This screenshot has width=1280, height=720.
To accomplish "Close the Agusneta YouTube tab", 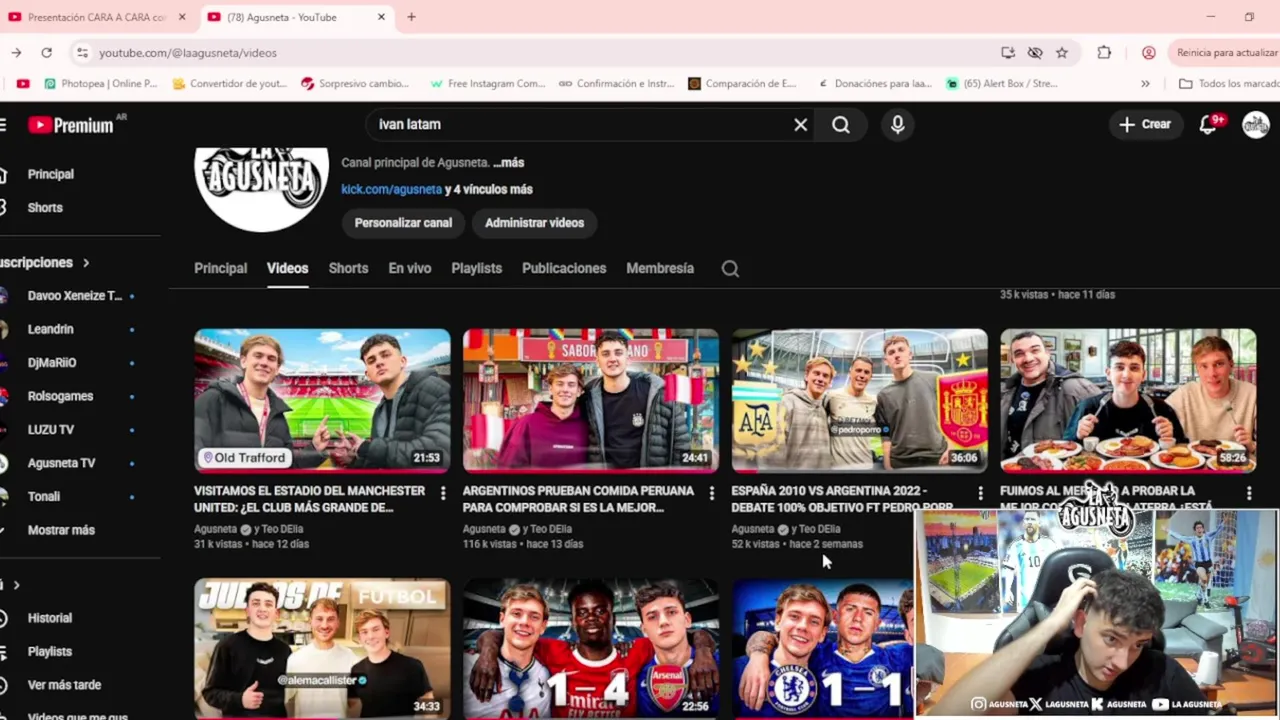I will [x=381, y=17].
